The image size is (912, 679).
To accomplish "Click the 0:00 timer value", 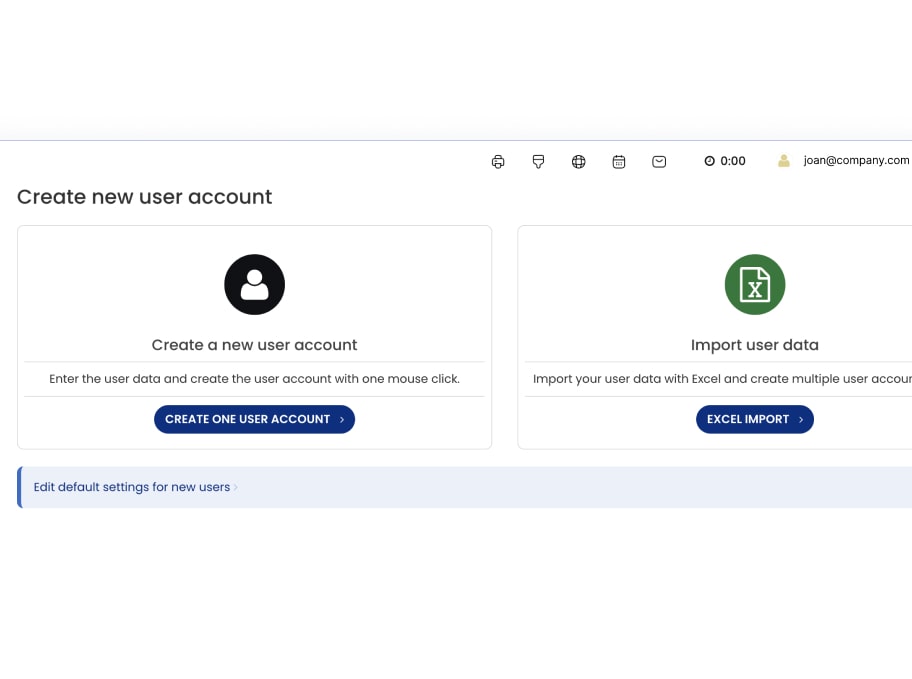I will [x=733, y=161].
